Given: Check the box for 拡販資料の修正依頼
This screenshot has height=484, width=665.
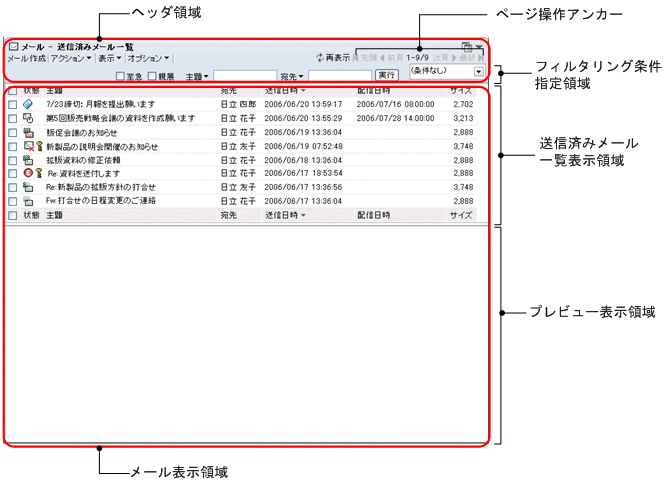Looking at the screenshot, I should [x=13, y=160].
